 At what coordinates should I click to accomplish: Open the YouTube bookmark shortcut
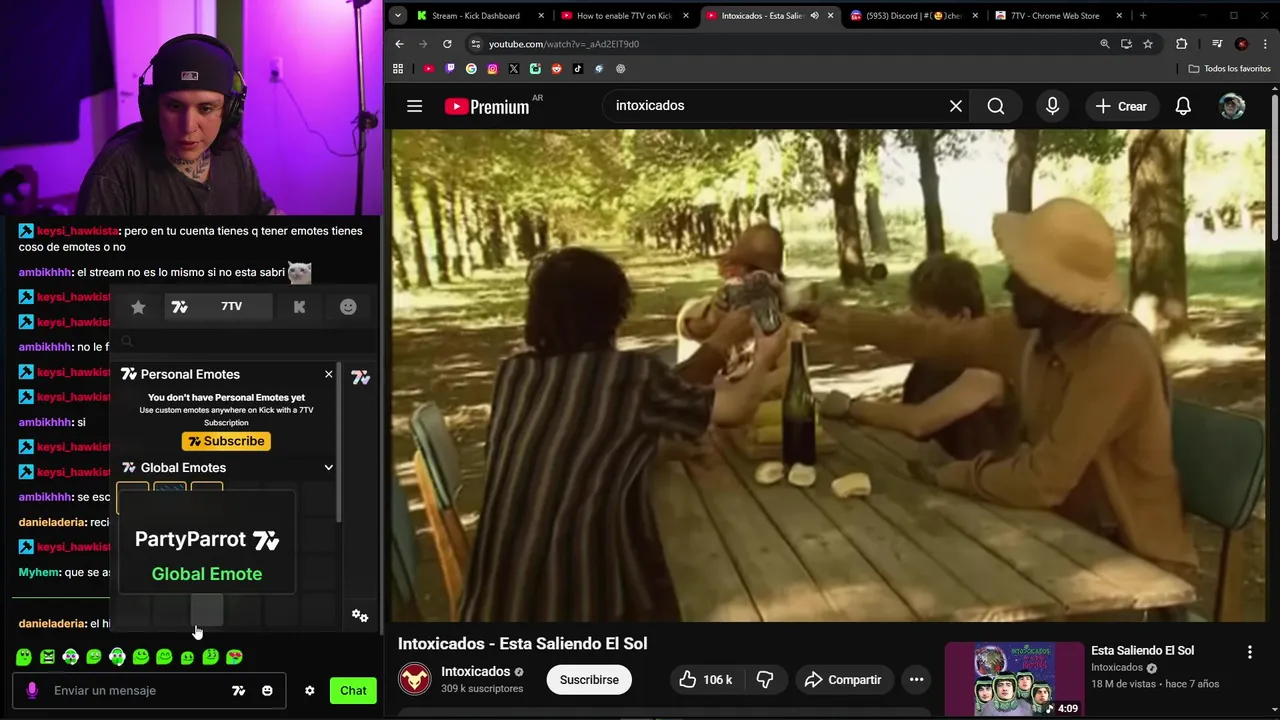click(428, 69)
